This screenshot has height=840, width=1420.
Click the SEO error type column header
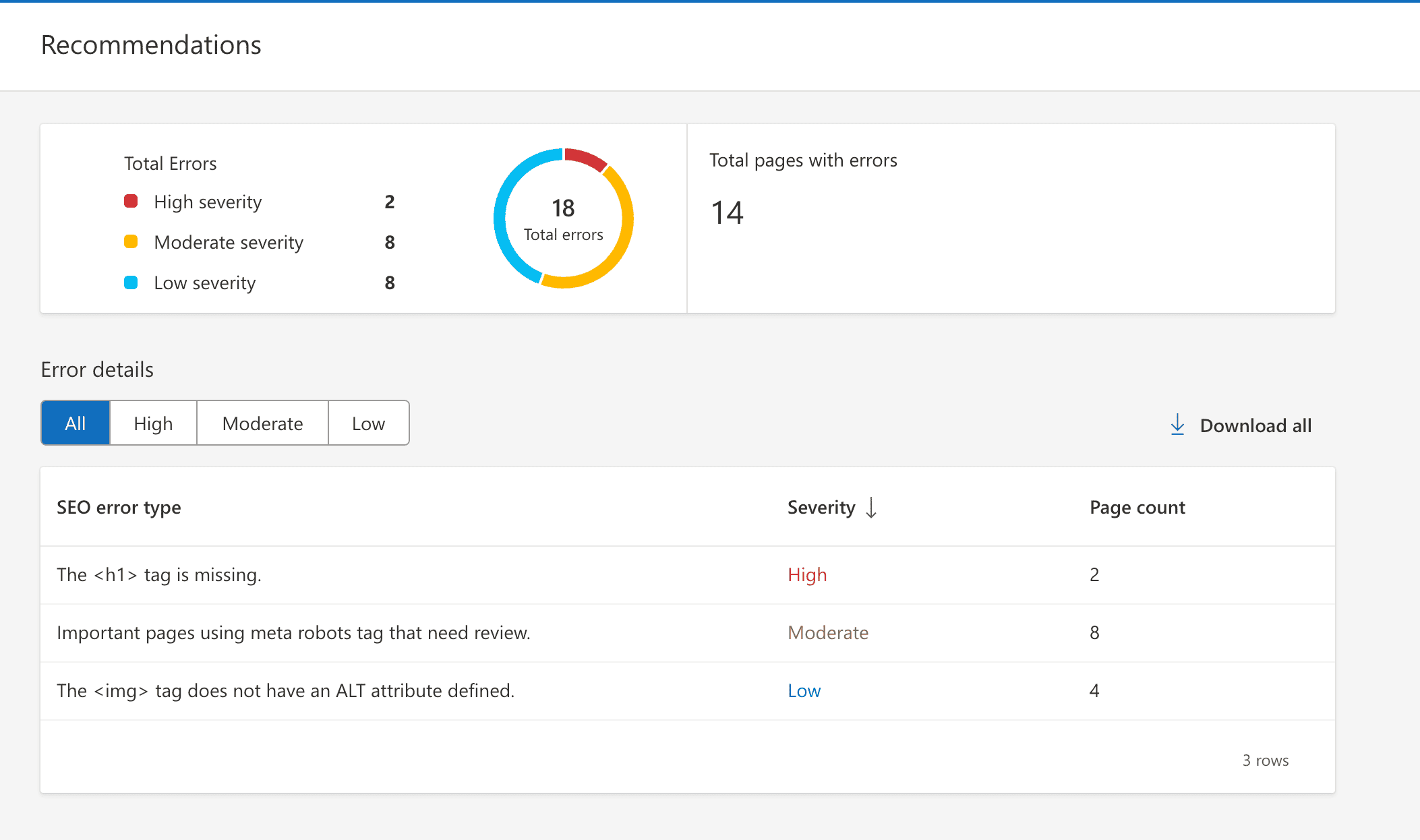click(x=119, y=508)
